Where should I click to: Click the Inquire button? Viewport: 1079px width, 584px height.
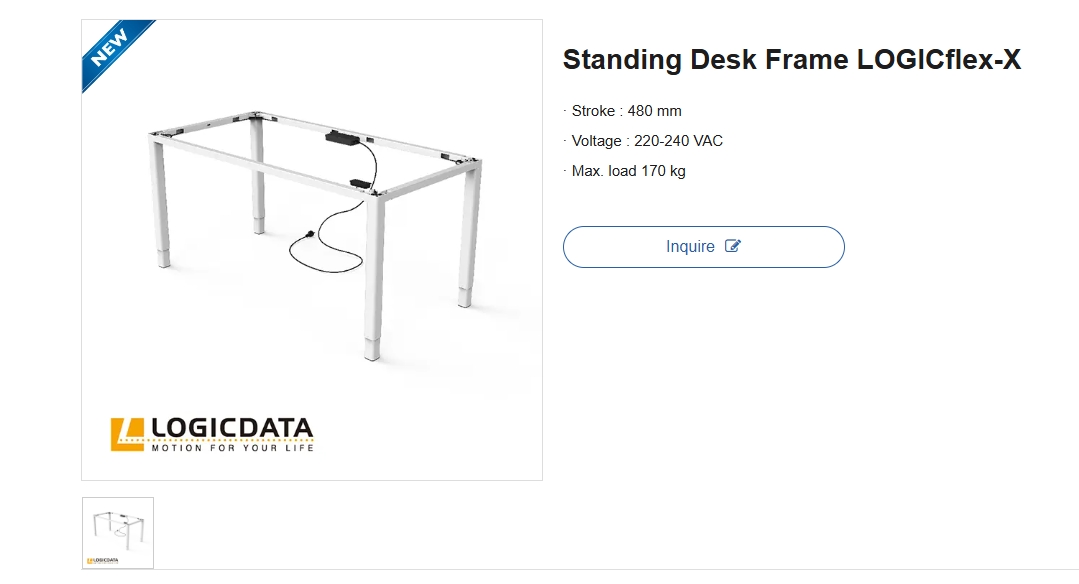point(703,247)
